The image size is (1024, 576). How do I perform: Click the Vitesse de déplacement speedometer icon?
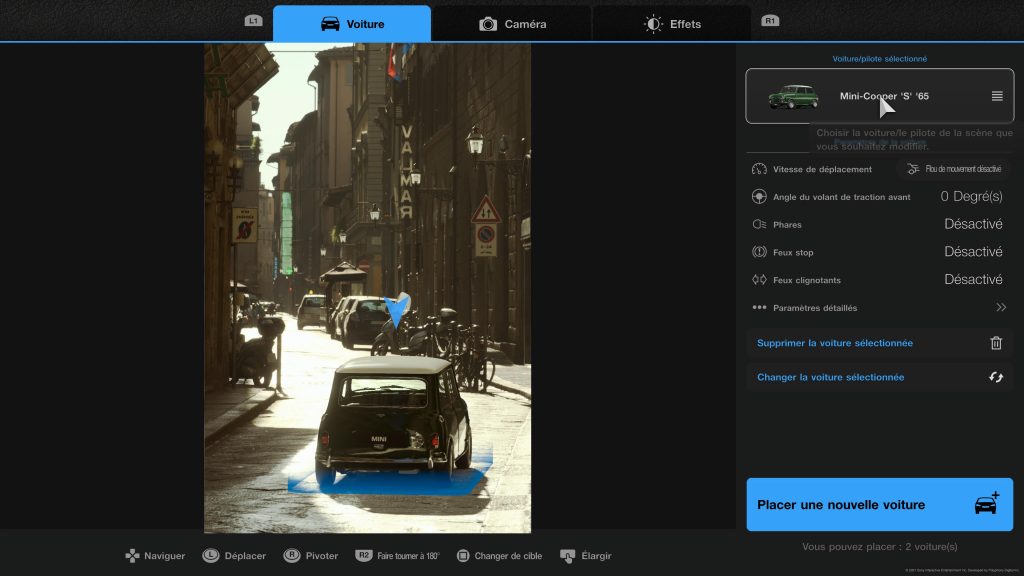(760, 169)
